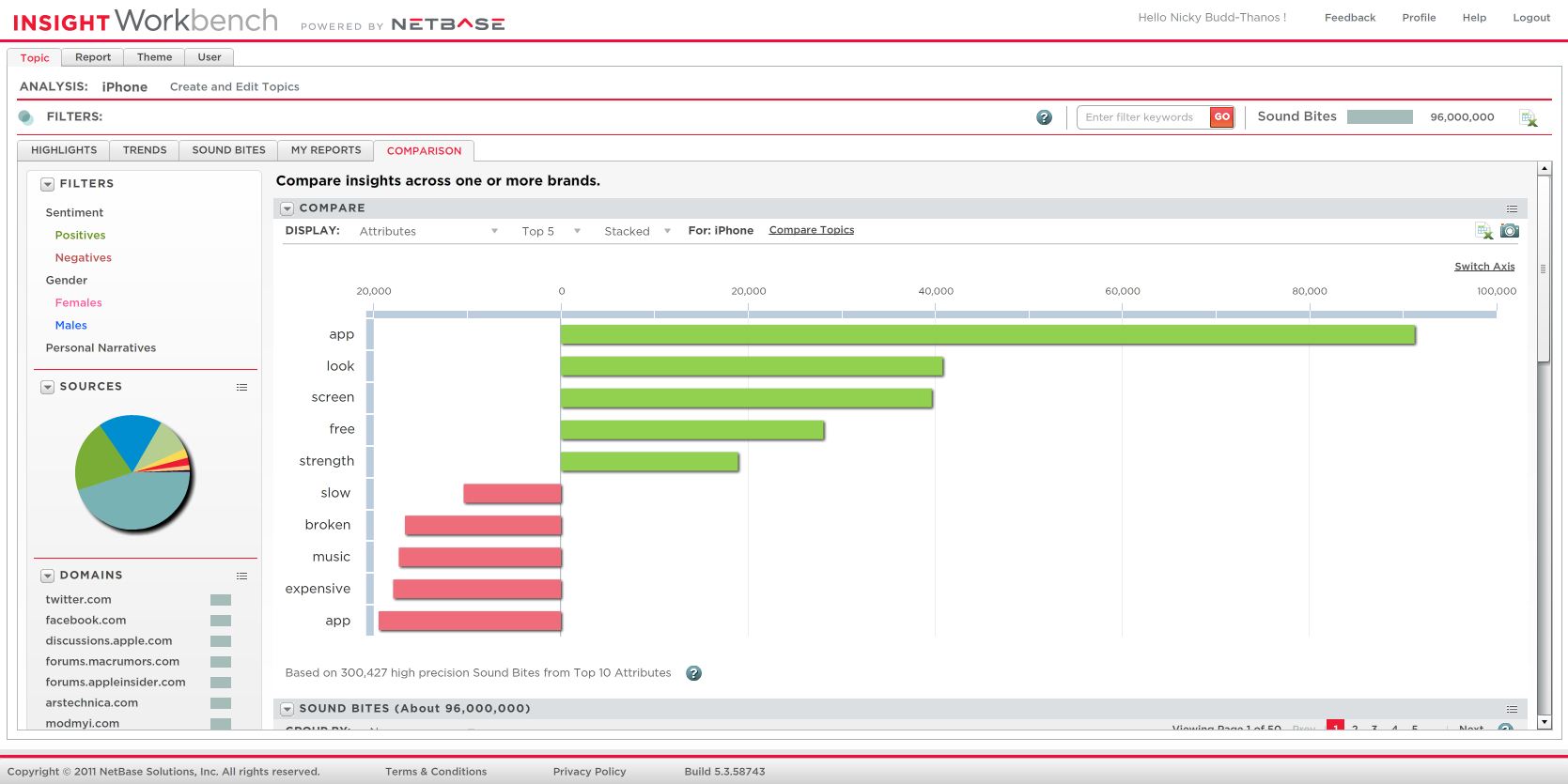Click the red GO button
The width and height of the screenshot is (1568, 784).
coord(1221,117)
